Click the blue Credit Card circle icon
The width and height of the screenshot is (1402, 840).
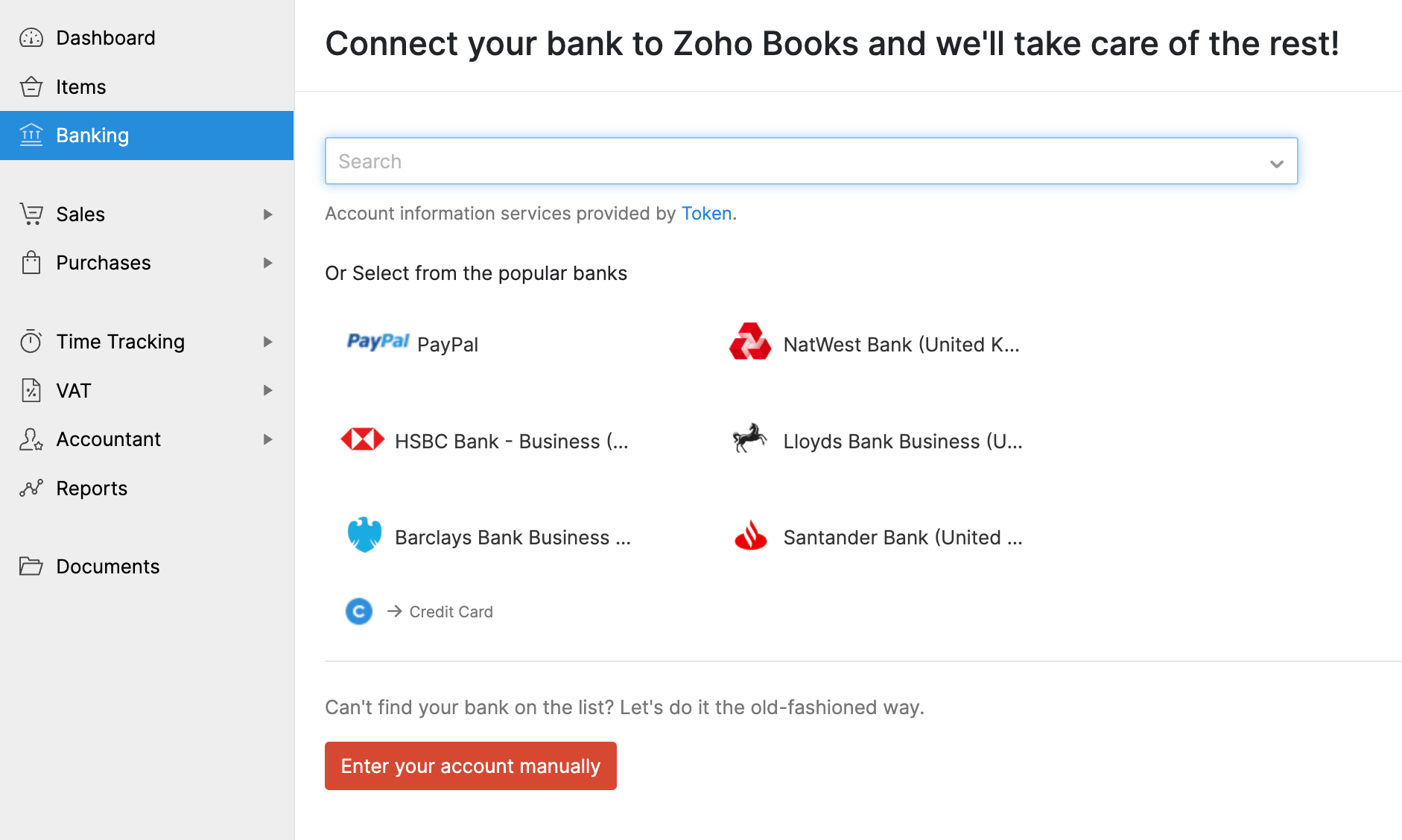coord(359,611)
